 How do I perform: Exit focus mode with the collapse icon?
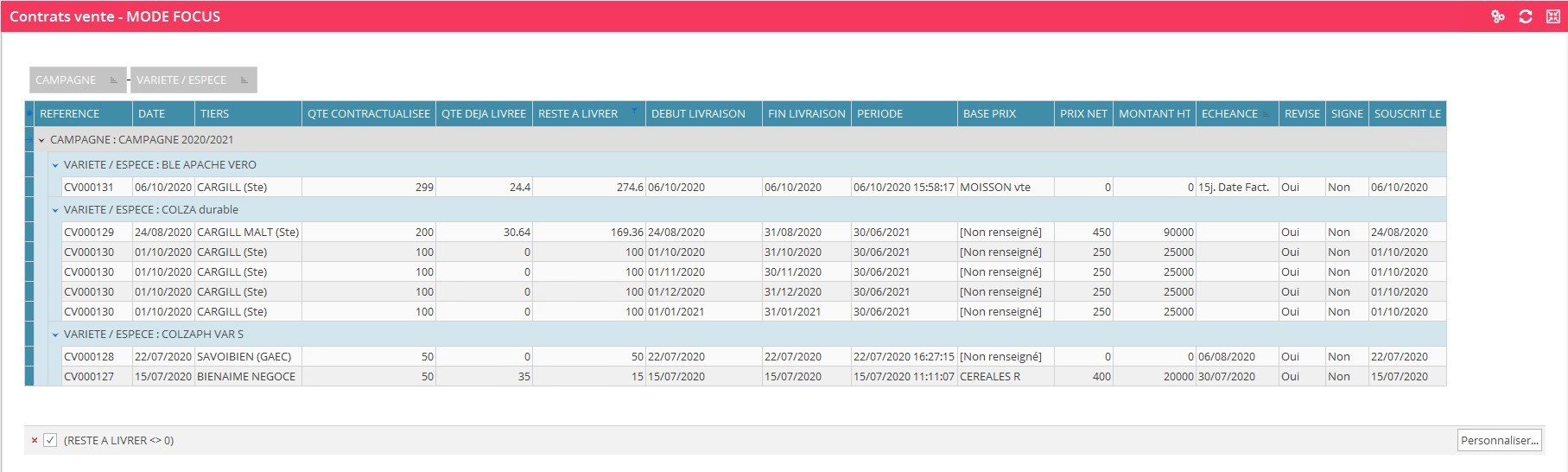[1552, 16]
